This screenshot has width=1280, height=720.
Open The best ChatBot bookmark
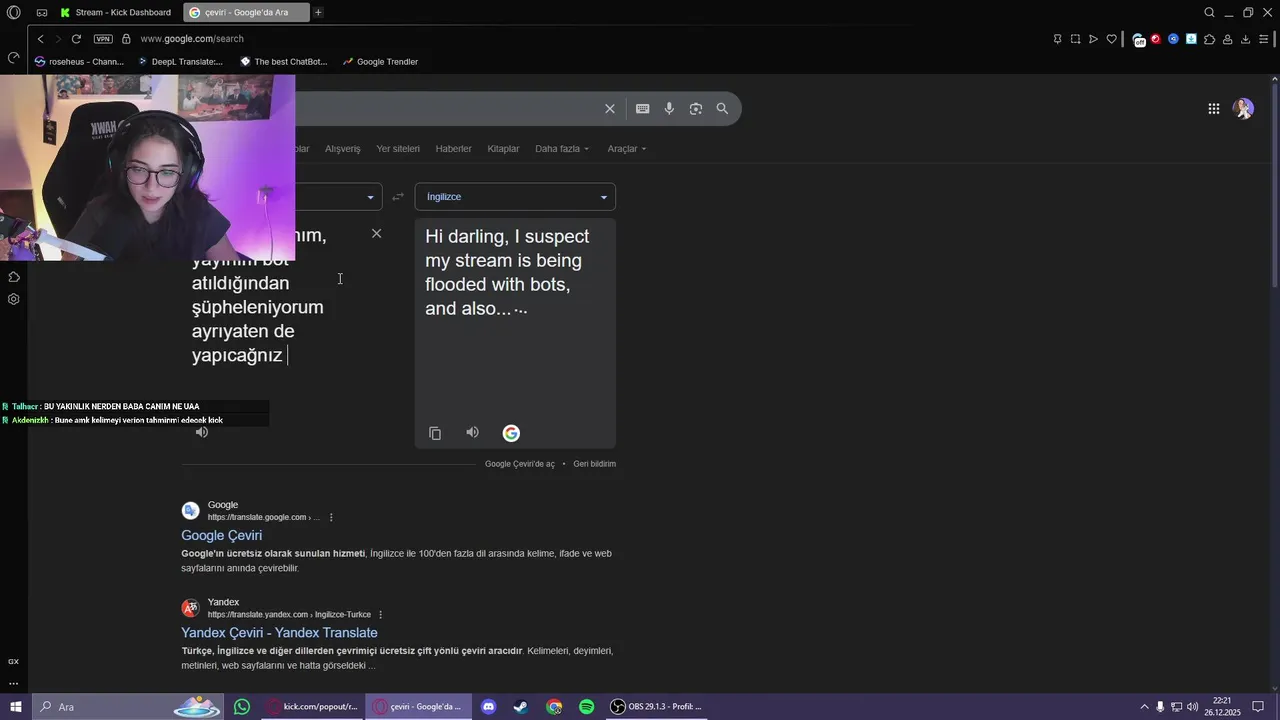coord(284,62)
